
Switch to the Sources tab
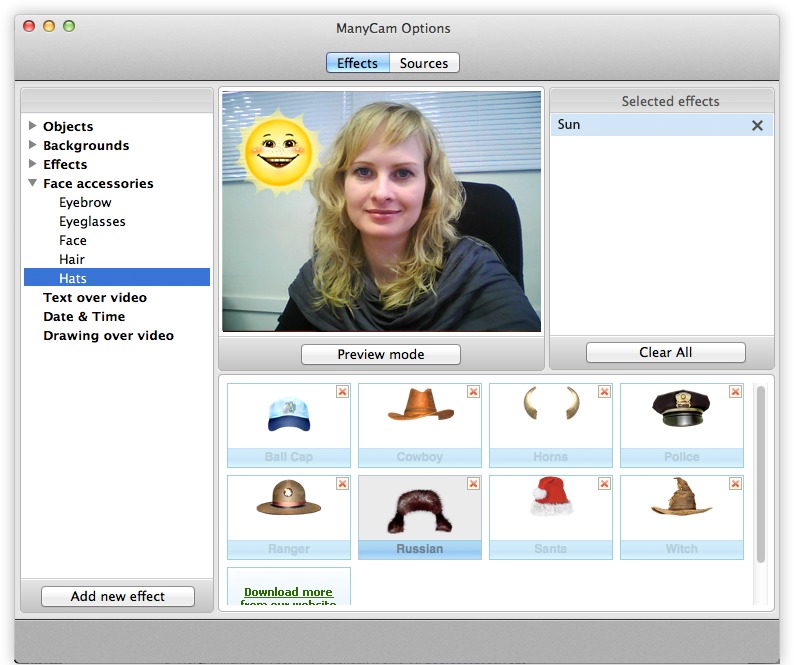424,63
